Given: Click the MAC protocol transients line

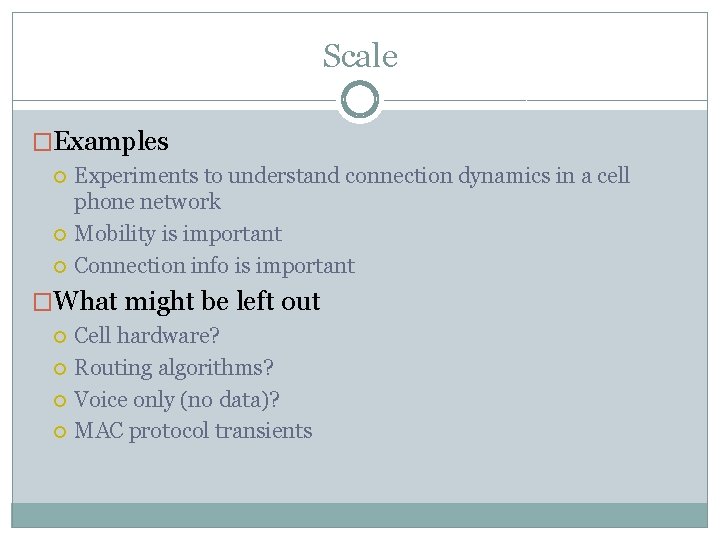Looking at the screenshot, I should tap(193, 432).
